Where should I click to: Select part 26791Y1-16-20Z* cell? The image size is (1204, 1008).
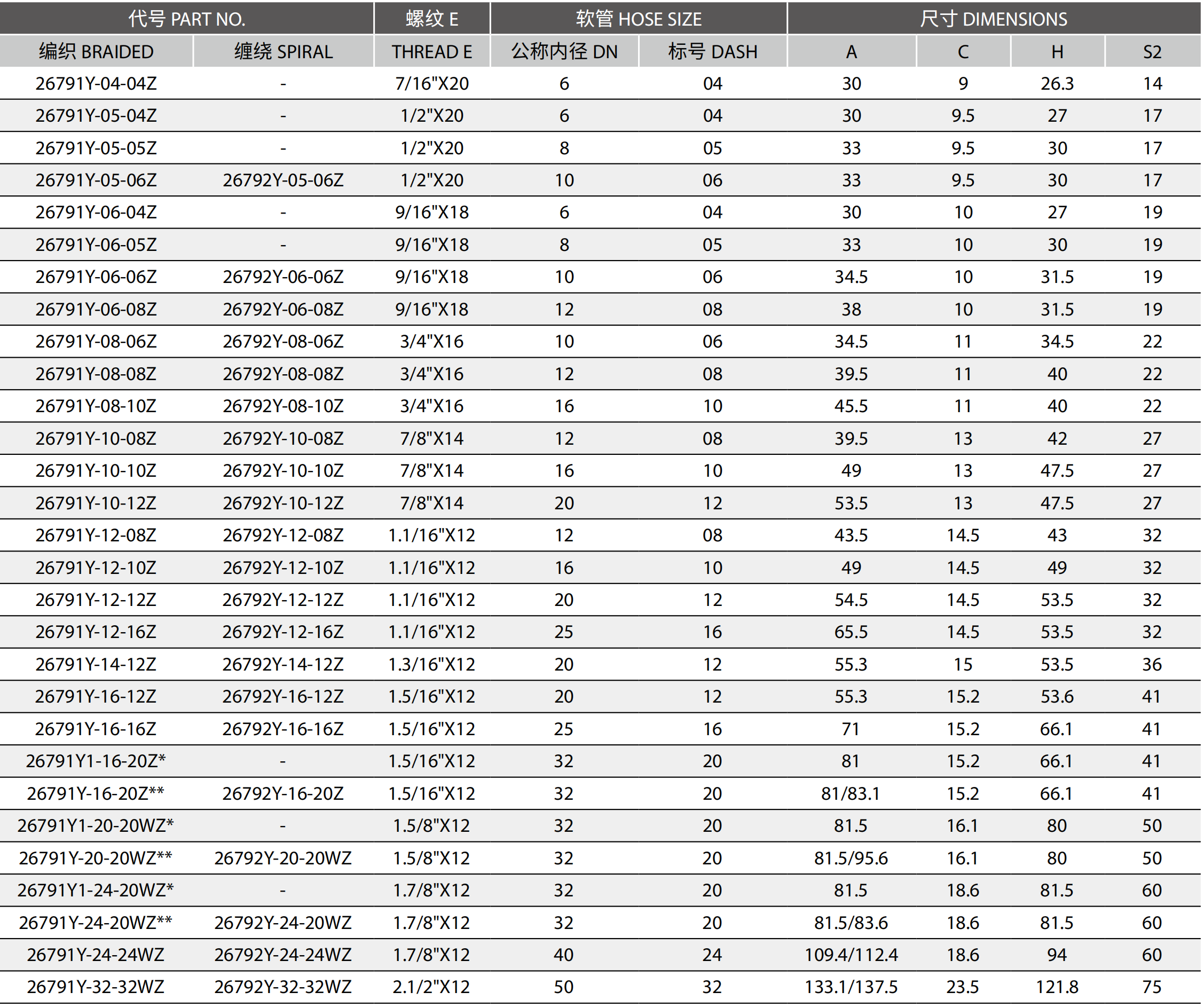[96, 761]
